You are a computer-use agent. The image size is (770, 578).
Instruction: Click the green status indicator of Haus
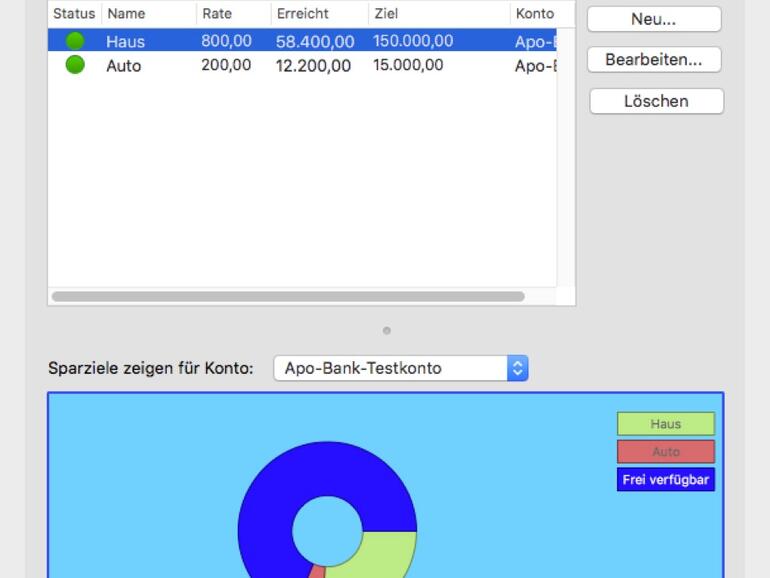tap(75, 41)
